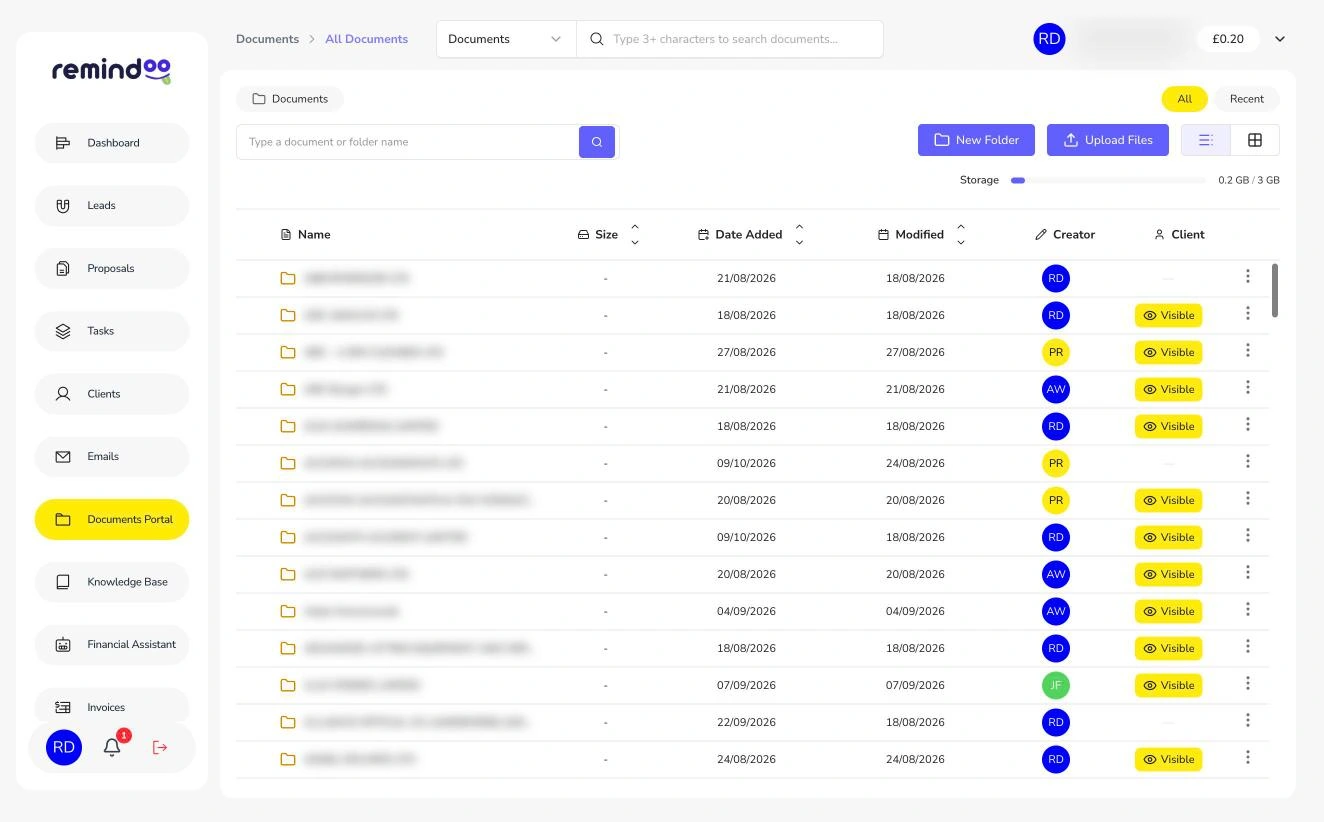The image size is (1324, 822).
Task: Open Documents Portal in the sidebar
Action: pos(112,519)
